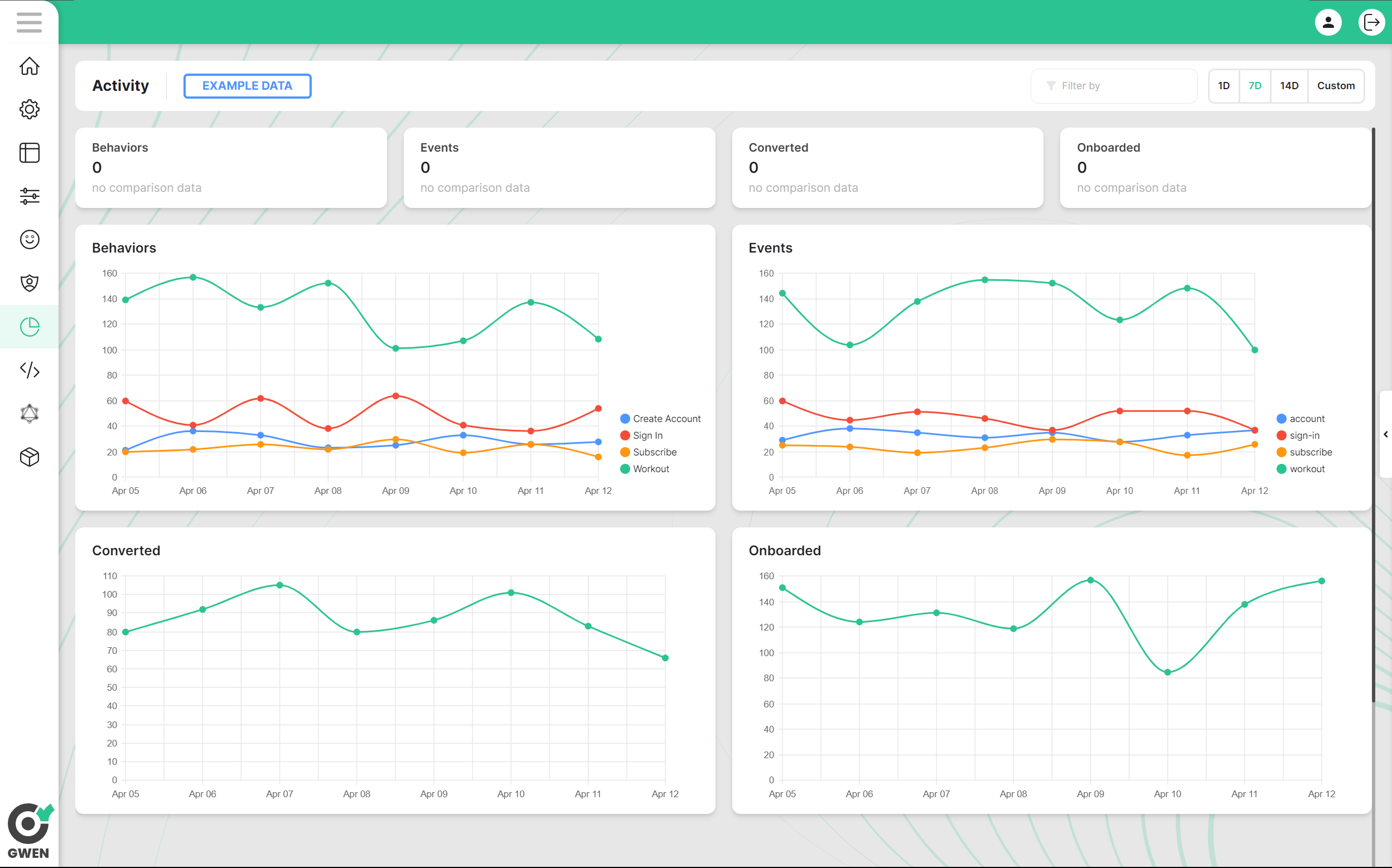Open the Home panel icon
The height and width of the screenshot is (868, 1392).
point(28,65)
